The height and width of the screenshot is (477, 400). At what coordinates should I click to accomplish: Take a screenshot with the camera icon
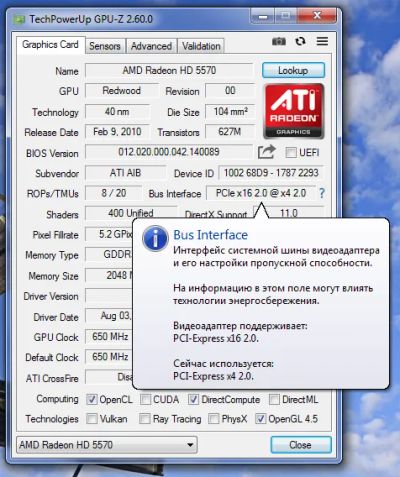pyautogui.click(x=279, y=41)
